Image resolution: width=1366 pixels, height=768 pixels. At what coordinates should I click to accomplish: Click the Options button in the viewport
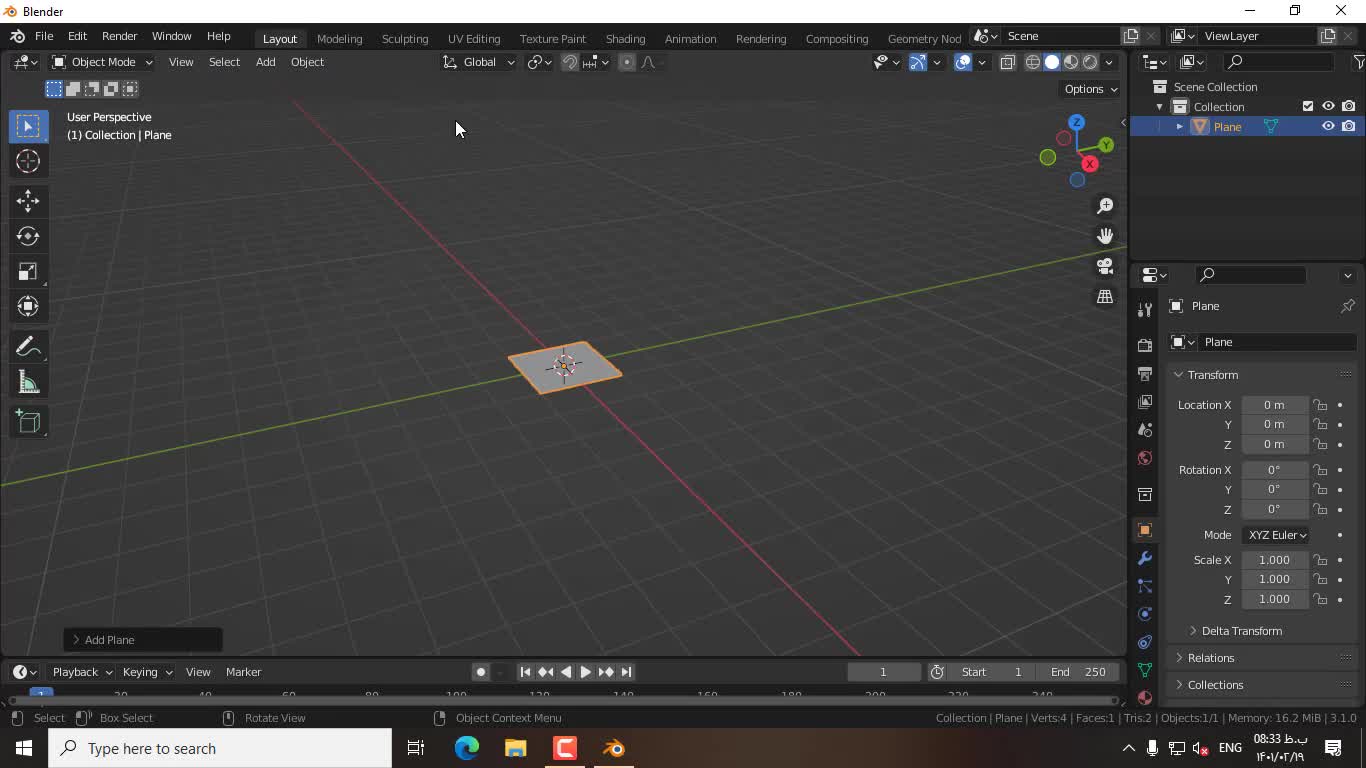coord(1090,89)
